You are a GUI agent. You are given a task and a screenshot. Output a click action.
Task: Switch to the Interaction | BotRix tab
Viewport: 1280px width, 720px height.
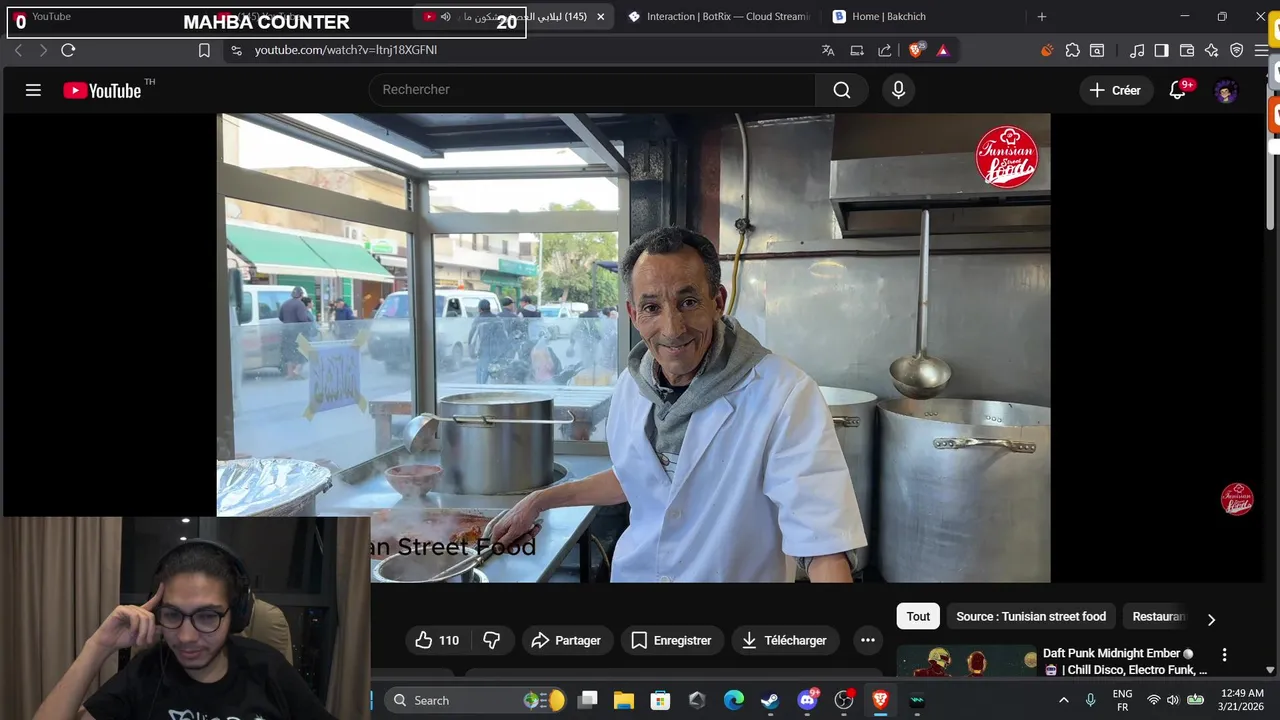pyautogui.click(x=718, y=17)
